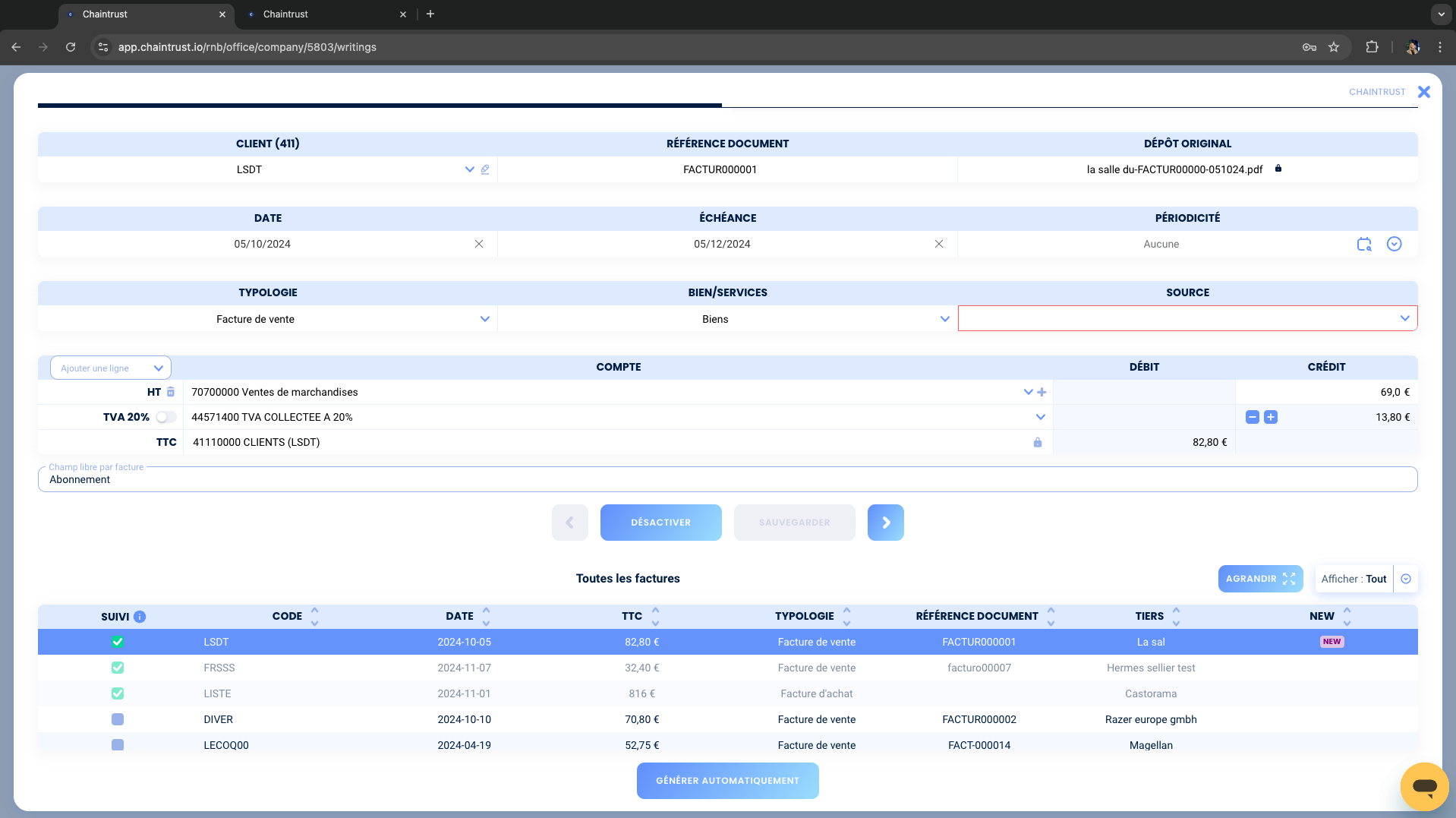Viewport: 1456px width, 818px height.
Task: Sort the table by TTC column header
Action: [x=632, y=616]
